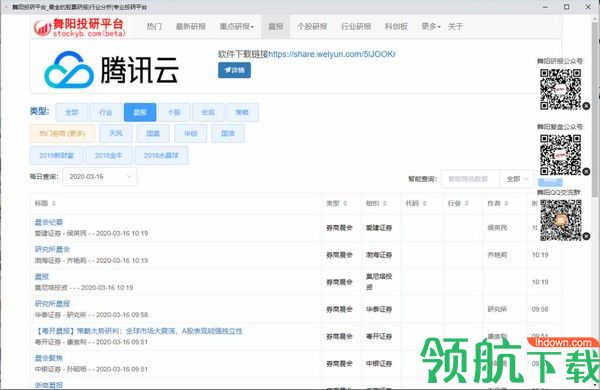600x390 pixels.
Task: Open the 晨报 report from 莫尼塔投资
Action: point(42,276)
